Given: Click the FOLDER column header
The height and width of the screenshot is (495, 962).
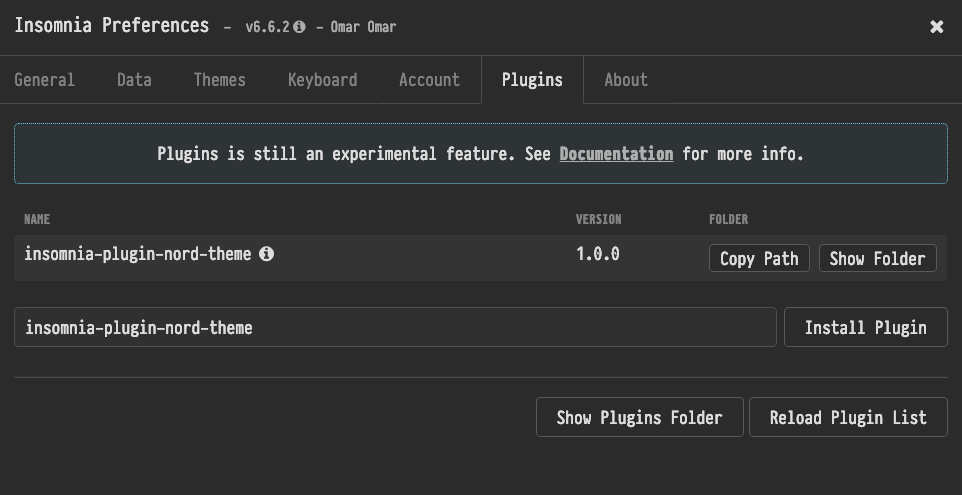Looking at the screenshot, I should (728, 219).
